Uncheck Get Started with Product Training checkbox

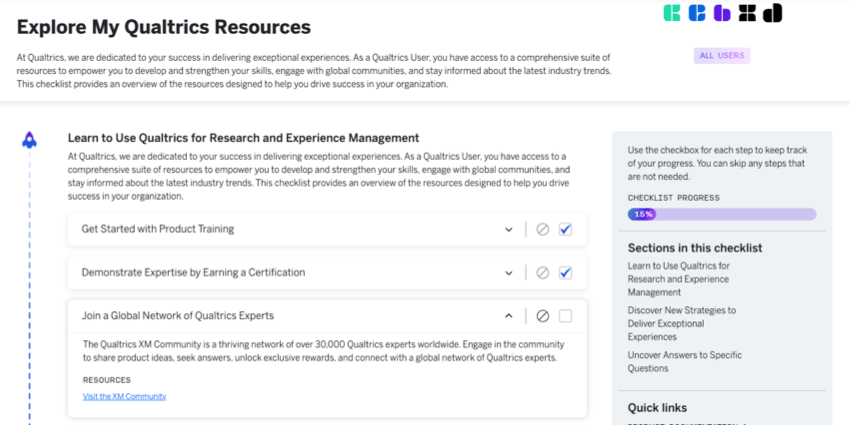click(x=566, y=229)
